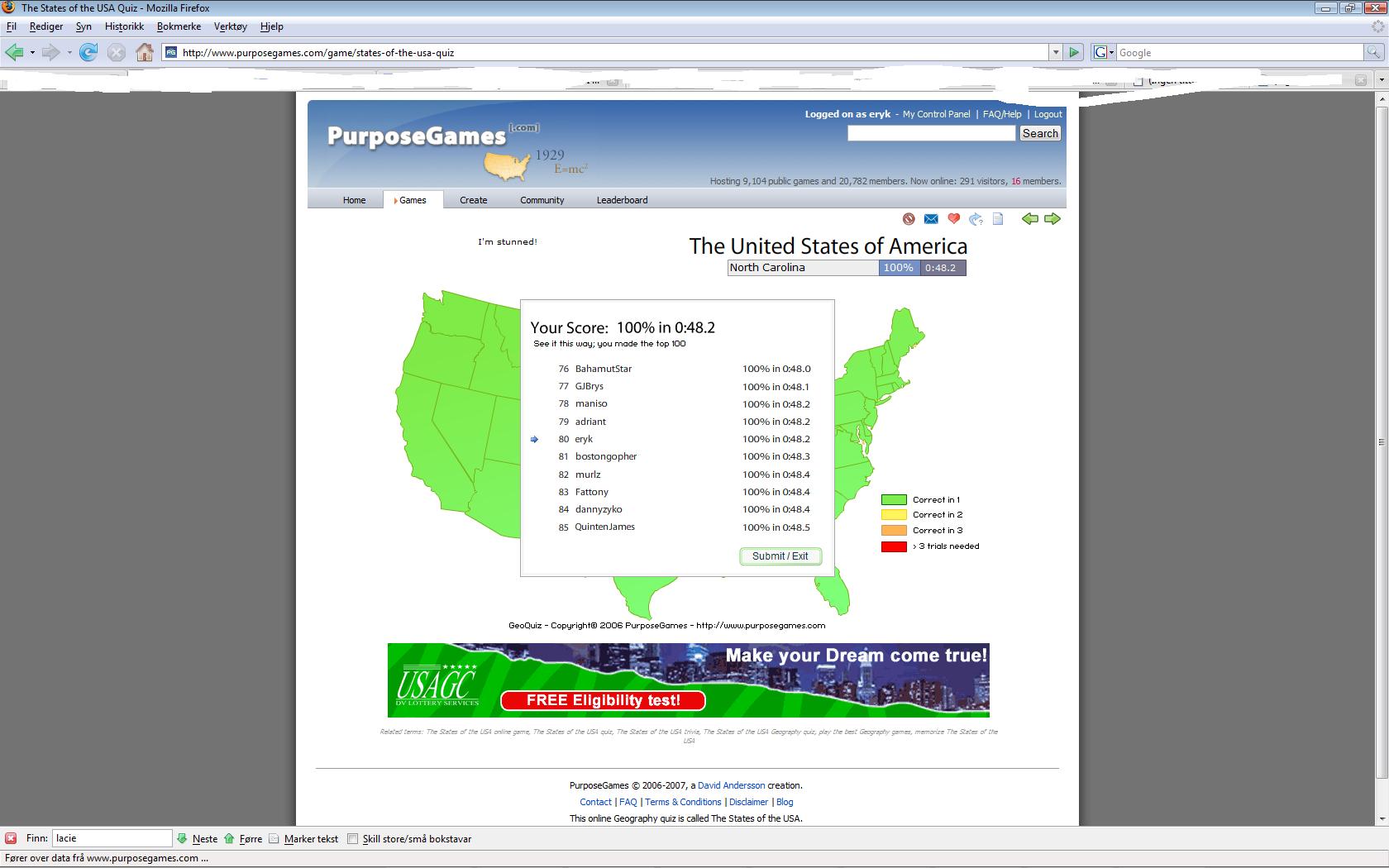This screenshot has height=868, width=1389.
Task: Open the Contact link in footer
Action: (595, 802)
